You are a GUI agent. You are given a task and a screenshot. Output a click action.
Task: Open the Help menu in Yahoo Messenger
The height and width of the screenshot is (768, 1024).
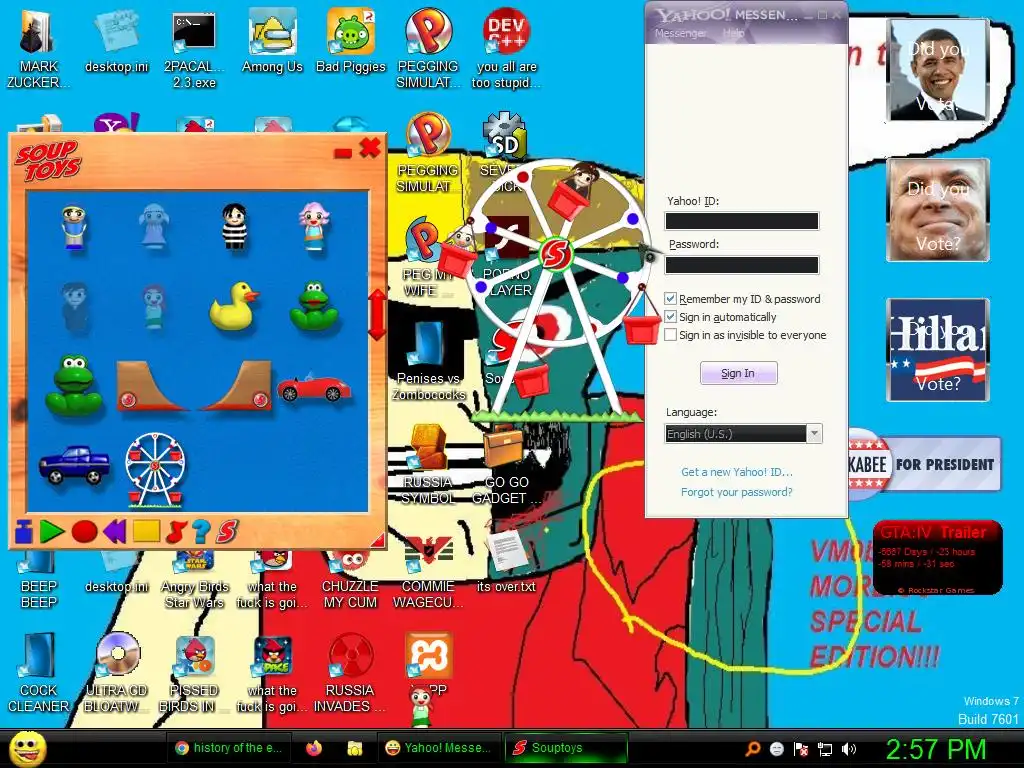733,33
